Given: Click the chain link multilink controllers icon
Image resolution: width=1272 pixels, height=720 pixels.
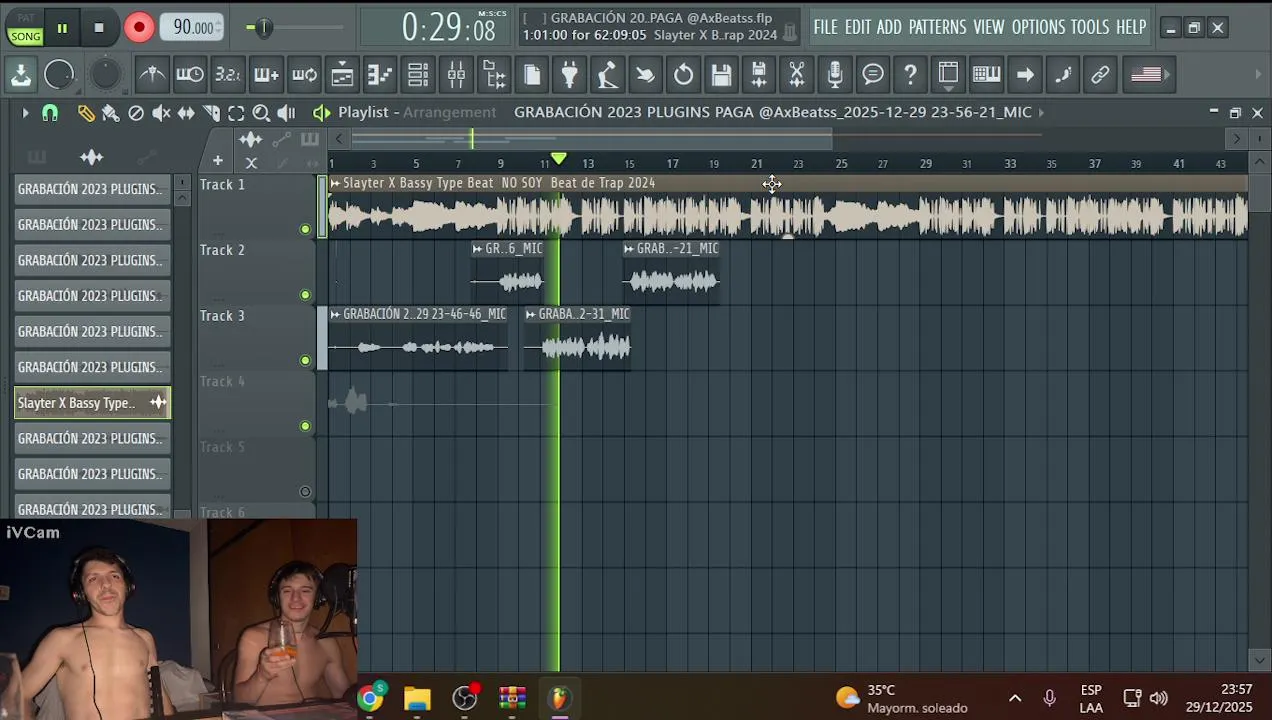Looking at the screenshot, I should 1100,74.
